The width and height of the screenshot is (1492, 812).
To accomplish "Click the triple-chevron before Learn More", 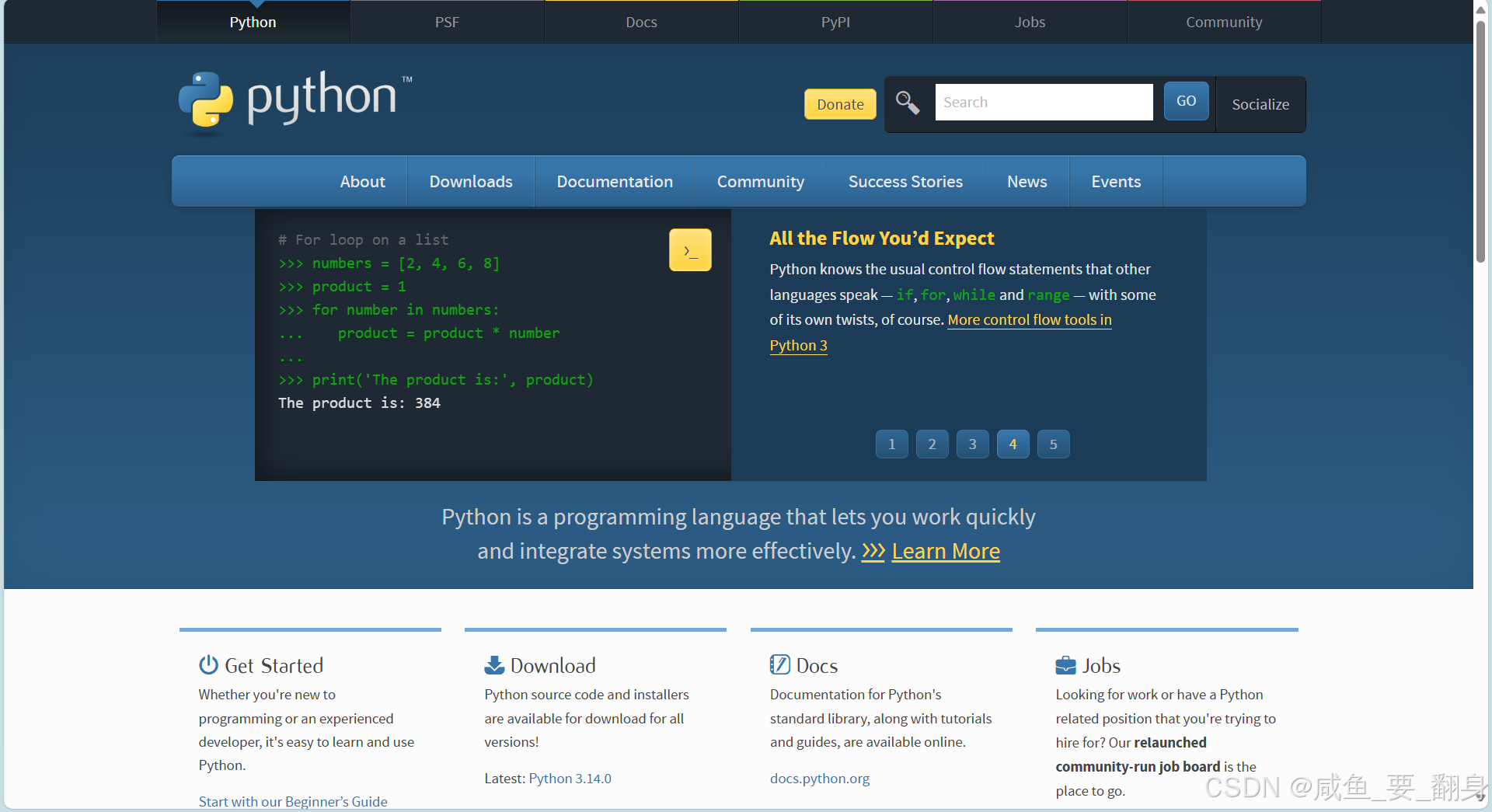I will 873,552.
